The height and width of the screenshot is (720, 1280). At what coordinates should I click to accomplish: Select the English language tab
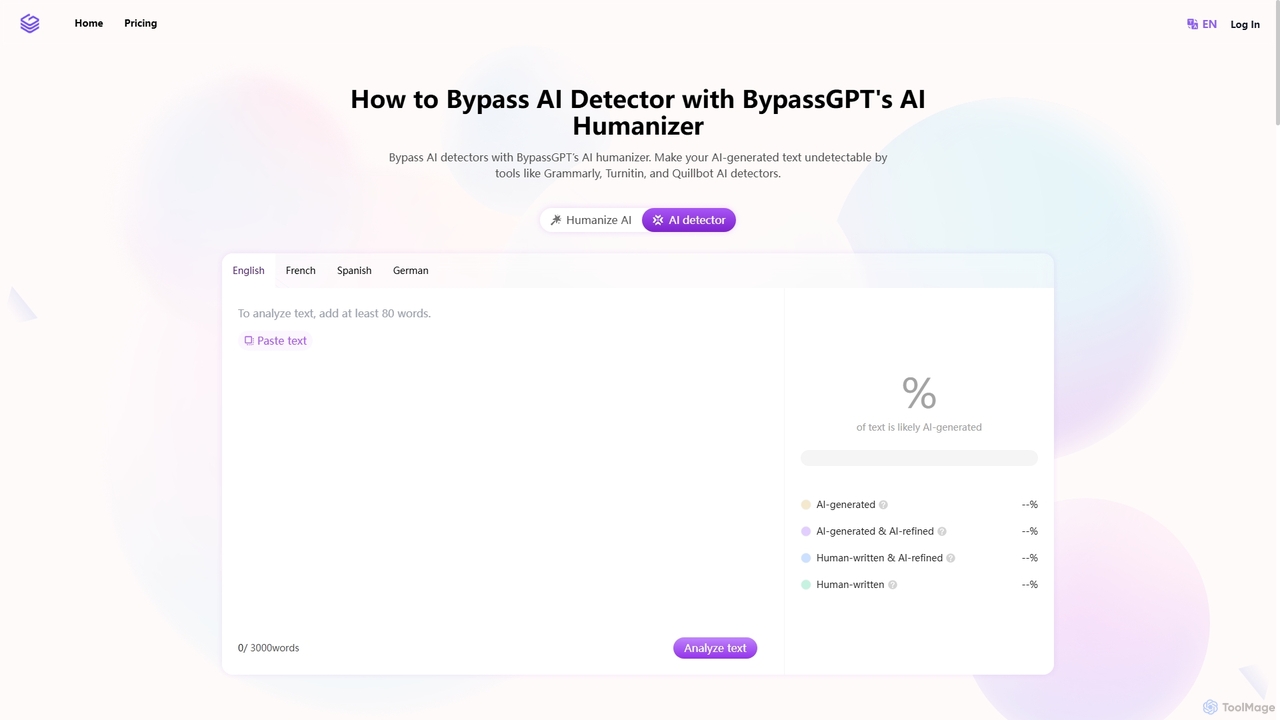tap(249, 270)
